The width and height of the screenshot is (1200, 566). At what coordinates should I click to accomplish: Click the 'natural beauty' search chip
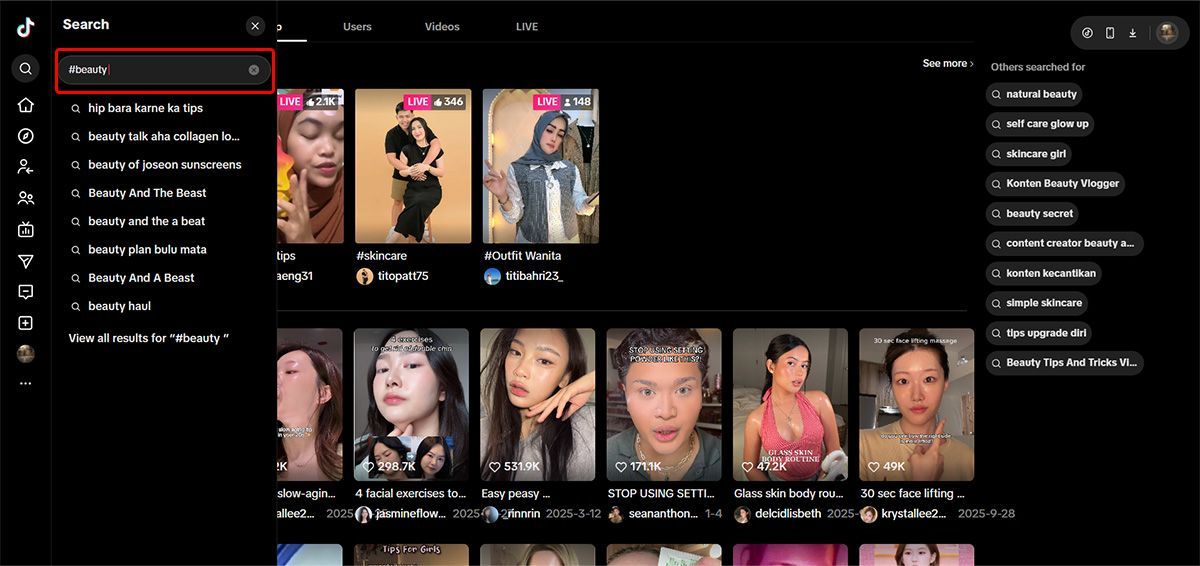pos(1034,94)
